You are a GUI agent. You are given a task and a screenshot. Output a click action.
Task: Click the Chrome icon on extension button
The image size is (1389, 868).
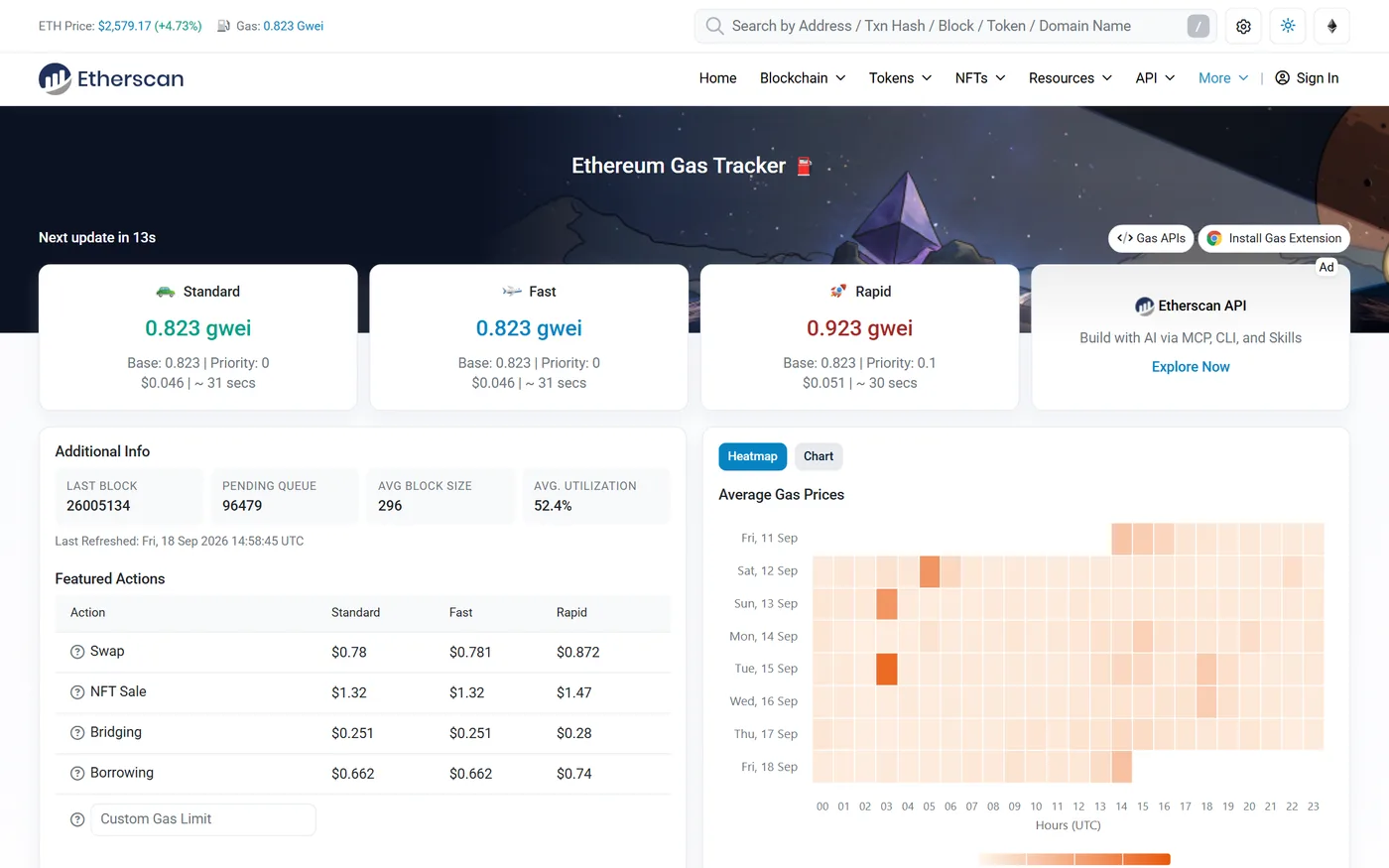click(x=1213, y=238)
